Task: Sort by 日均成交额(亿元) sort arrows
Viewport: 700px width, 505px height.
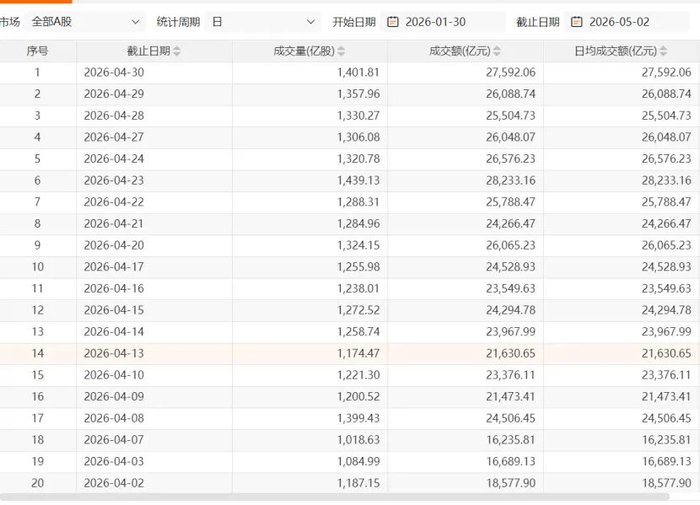Action: click(x=663, y=51)
